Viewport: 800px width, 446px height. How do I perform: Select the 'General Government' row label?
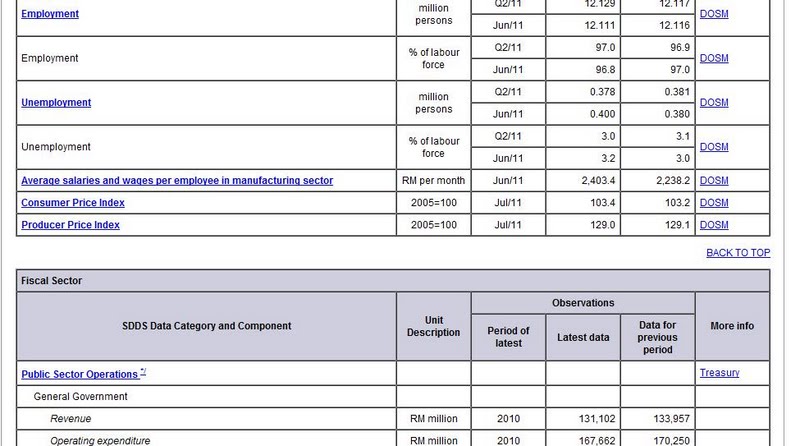point(81,397)
